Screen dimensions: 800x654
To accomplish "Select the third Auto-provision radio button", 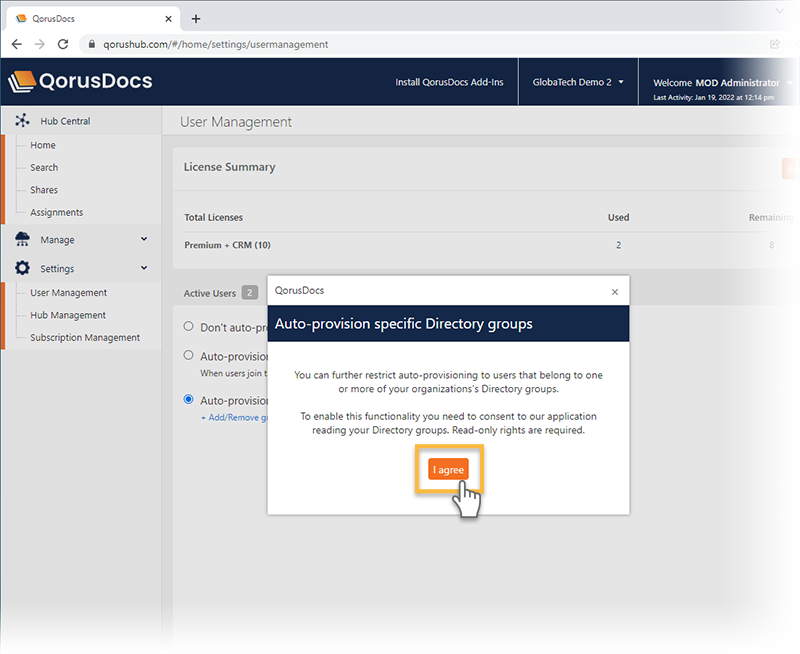I will pyautogui.click(x=189, y=399).
